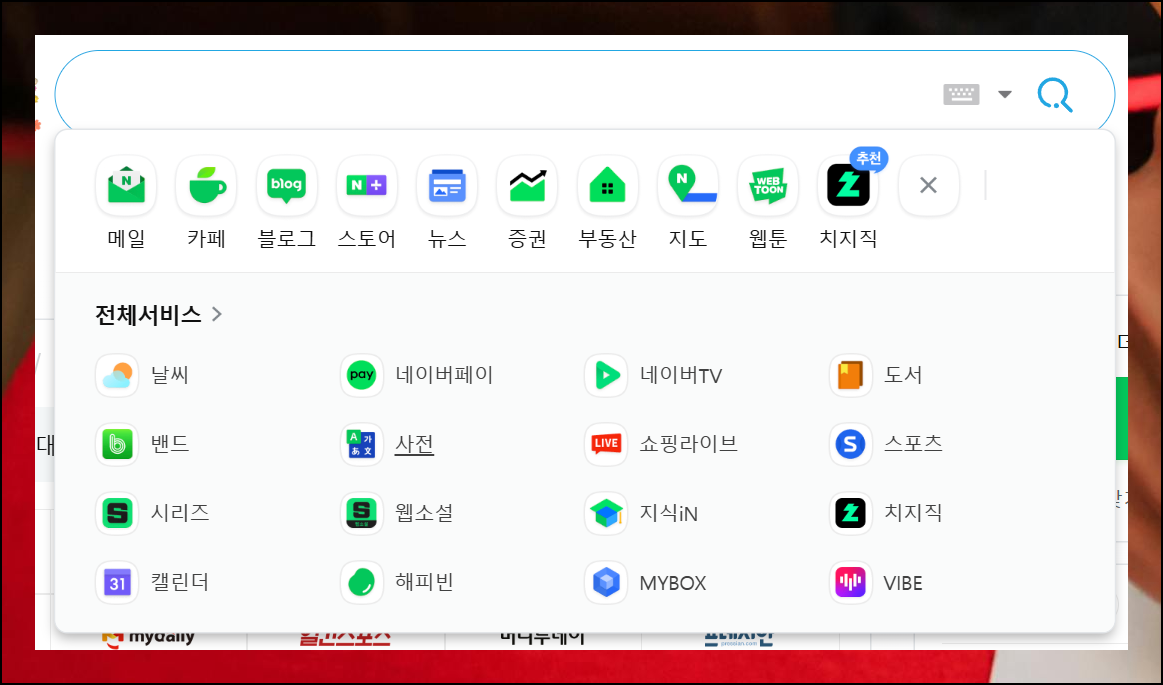Click the 웹툰 label under webtoon icon
The height and width of the screenshot is (685, 1163).
[768, 239]
